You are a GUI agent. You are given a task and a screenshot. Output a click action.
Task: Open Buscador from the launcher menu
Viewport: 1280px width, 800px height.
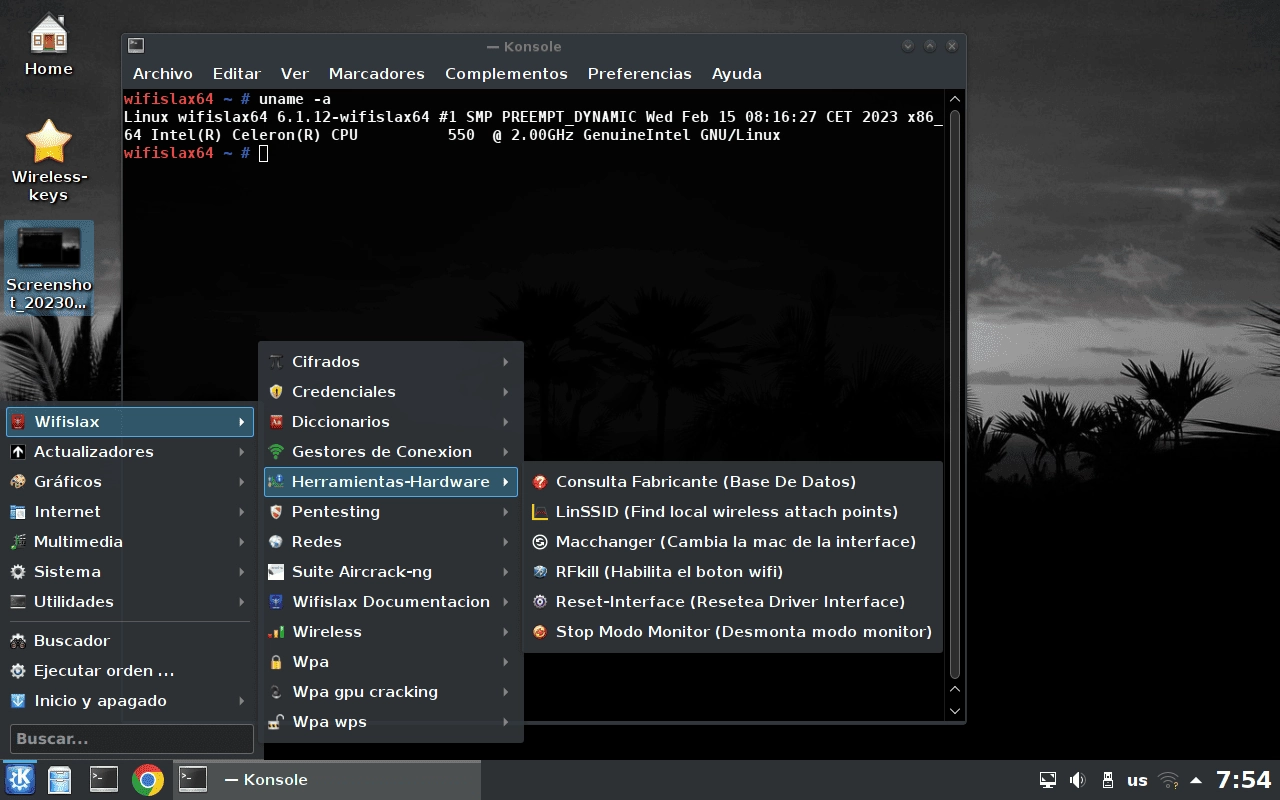pyautogui.click(x=130, y=641)
